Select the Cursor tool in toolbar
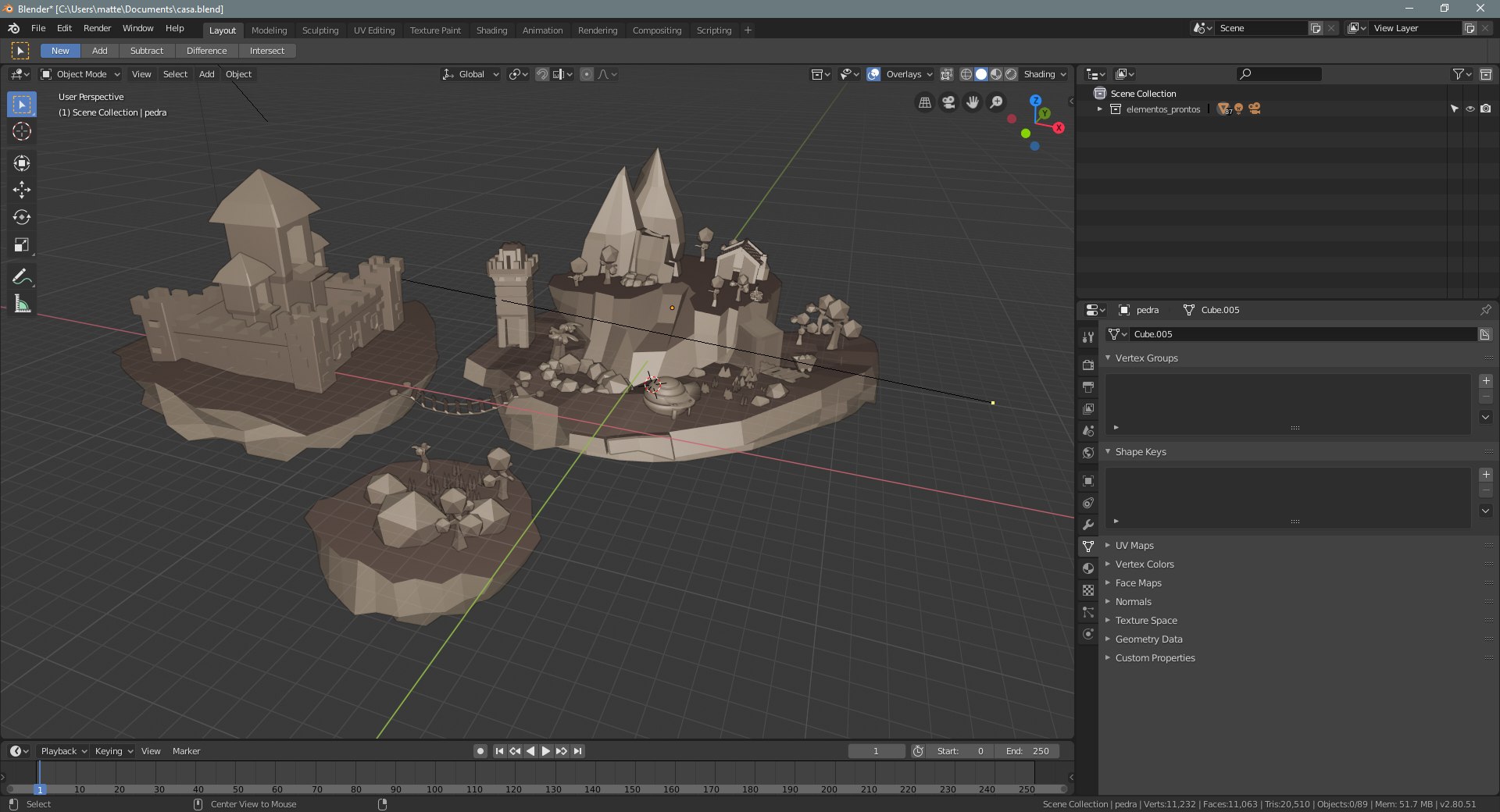This screenshot has height=812, width=1500. pyautogui.click(x=22, y=131)
